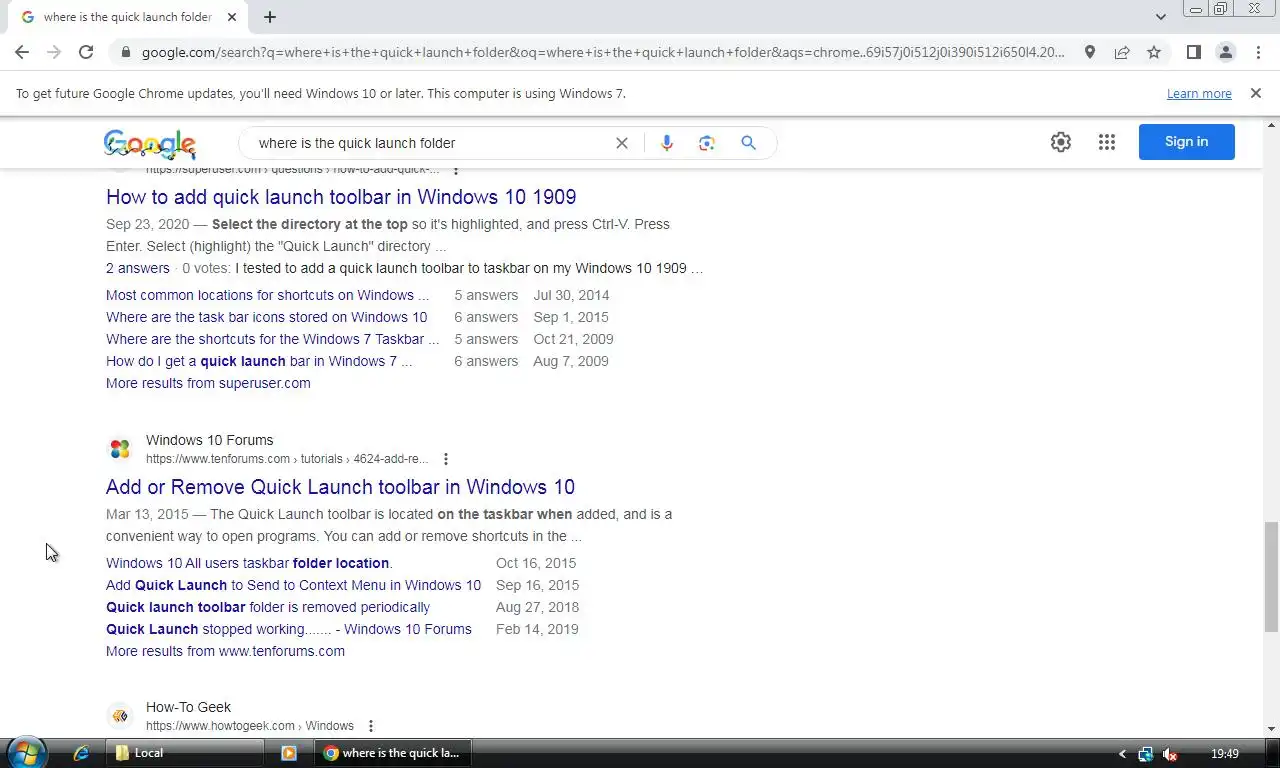The image size is (1280, 768).
Task: Open How-To Geek result options menu
Action: coord(371,726)
